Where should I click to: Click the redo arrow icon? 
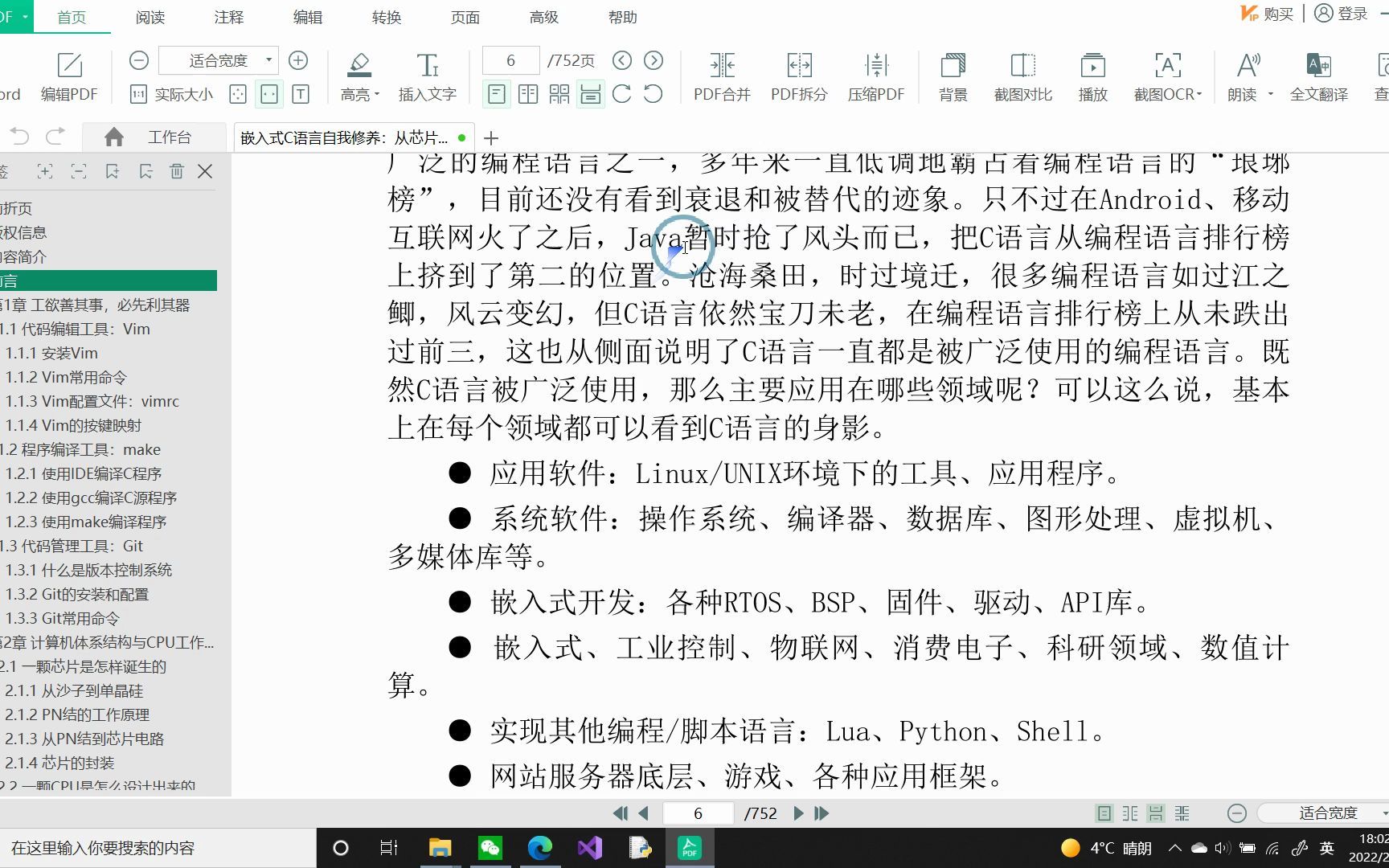(x=55, y=137)
